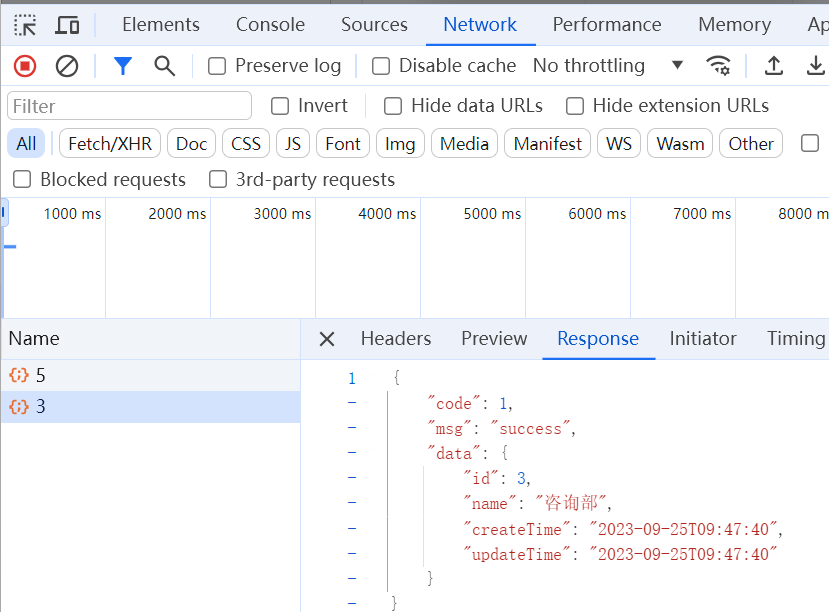The height and width of the screenshot is (612, 829).
Task: Collapse the JSON at line 1
Action: [x=352, y=378]
